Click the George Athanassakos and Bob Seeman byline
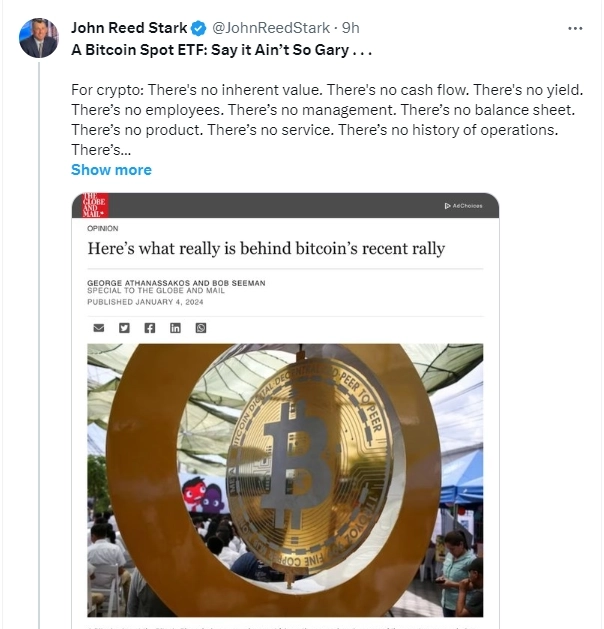604x629 pixels. tap(176, 283)
